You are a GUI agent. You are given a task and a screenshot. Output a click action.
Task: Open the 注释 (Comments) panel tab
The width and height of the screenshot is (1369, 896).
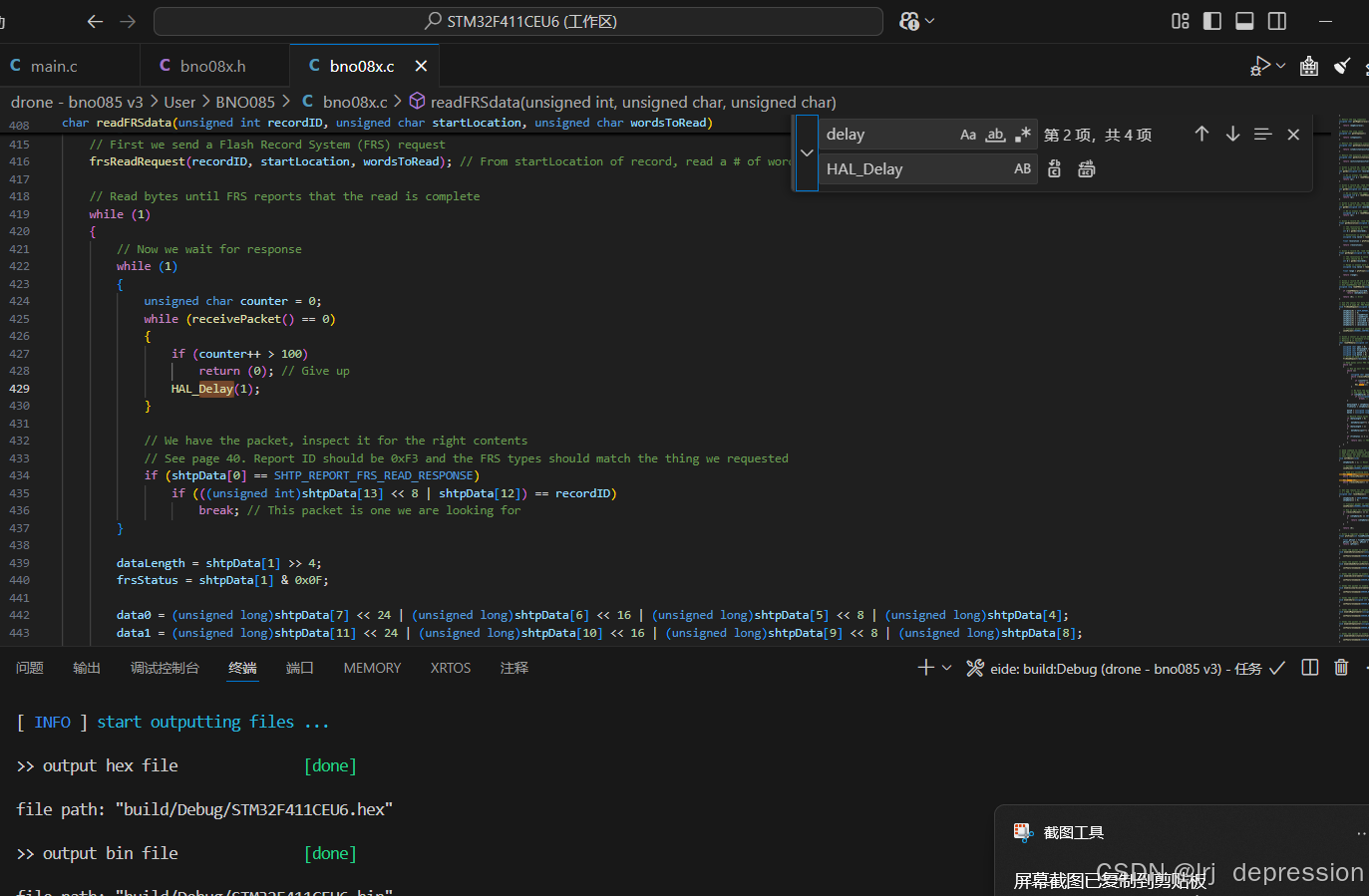pos(514,668)
